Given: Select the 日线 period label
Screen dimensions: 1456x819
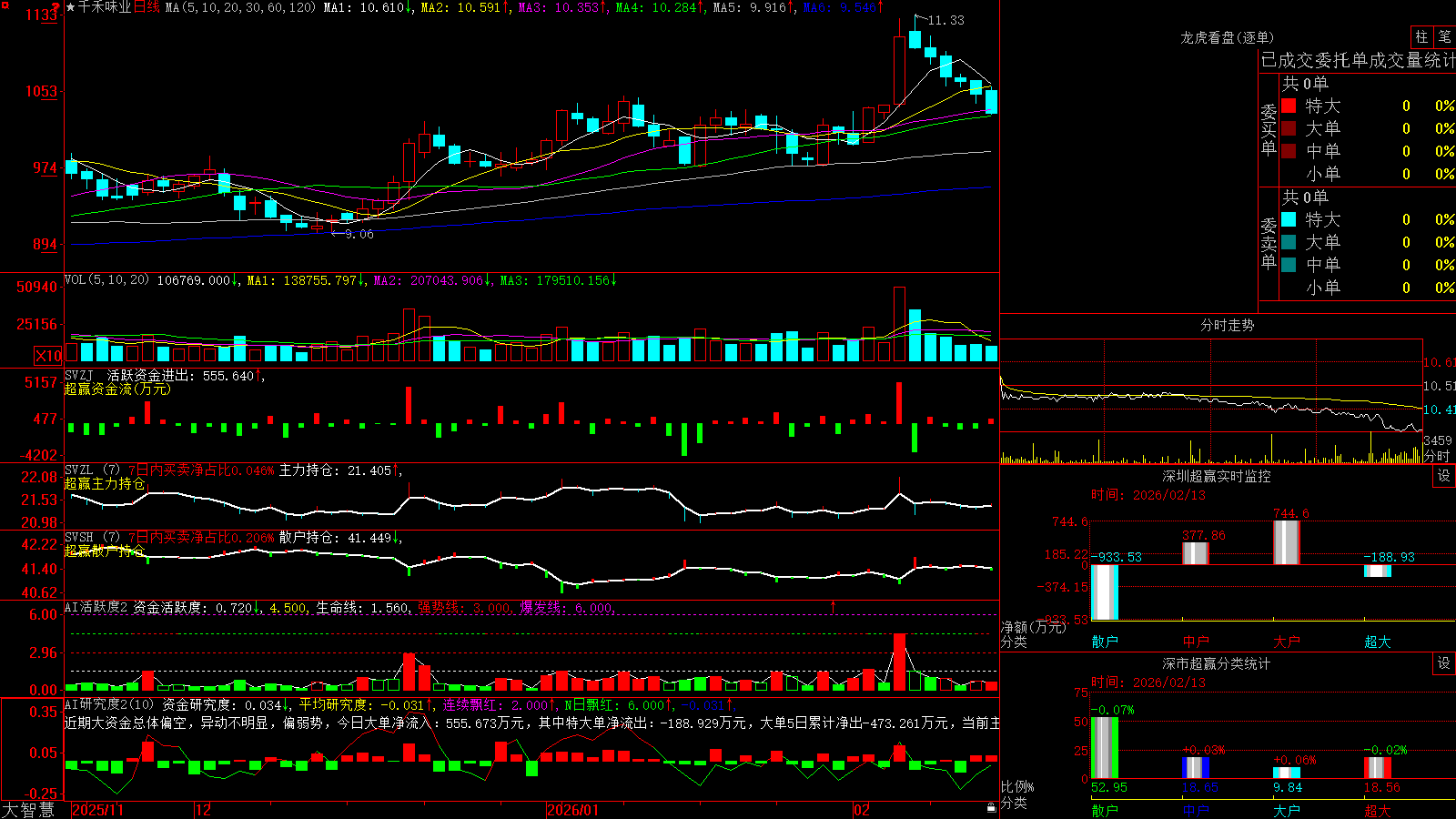Looking at the screenshot, I should [x=147, y=7].
